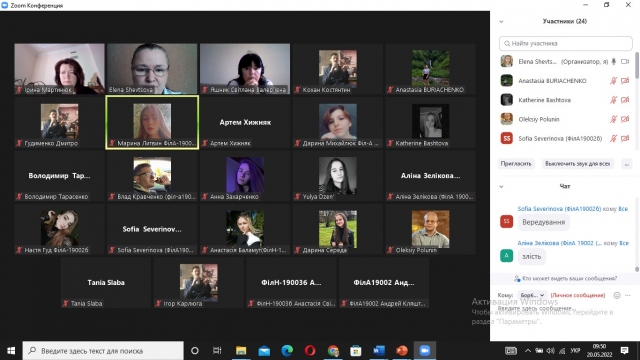640x360 pixels.
Task: Select Oleksiy Polunin avatar in participants
Action: click(x=507, y=119)
